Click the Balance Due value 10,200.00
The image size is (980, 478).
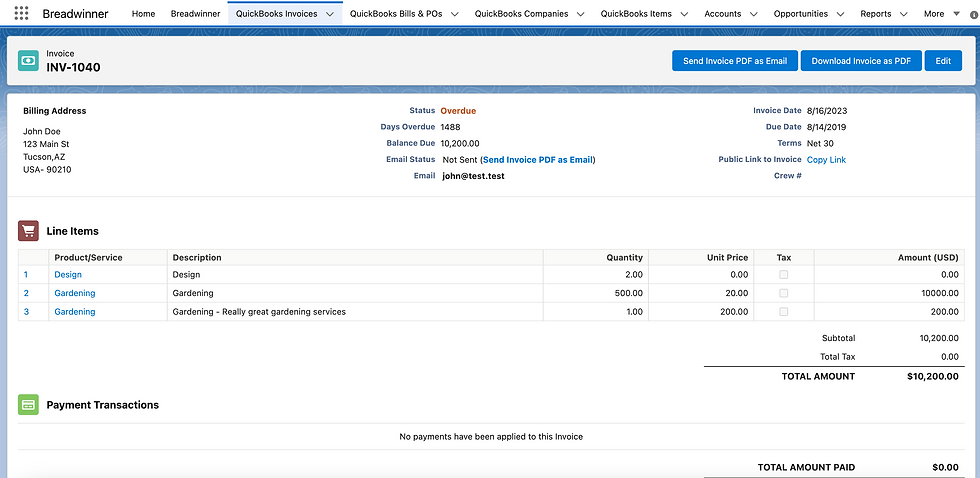[460, 143]
